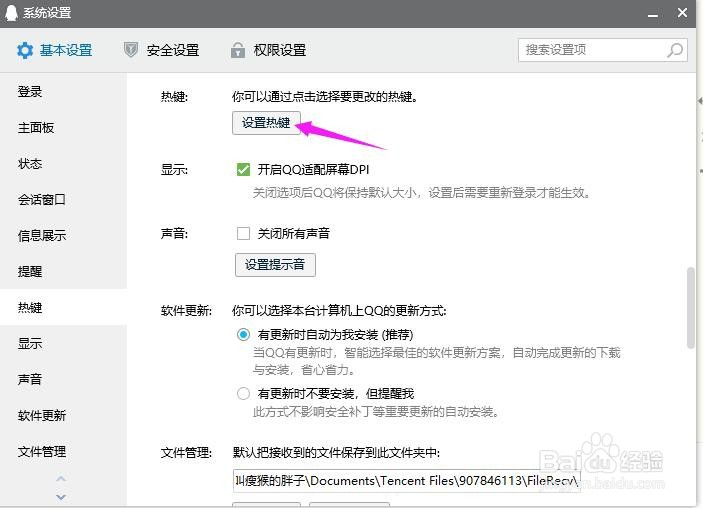Screen dimensions: 703x508
Task: Click the magnifier search icon
Action: coord(675,50)
